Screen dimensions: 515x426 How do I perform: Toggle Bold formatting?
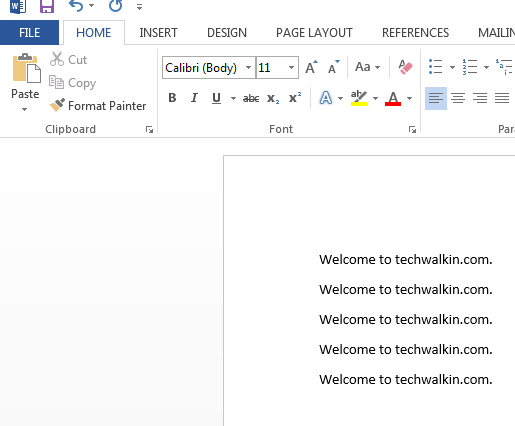(x=172, y=98)
